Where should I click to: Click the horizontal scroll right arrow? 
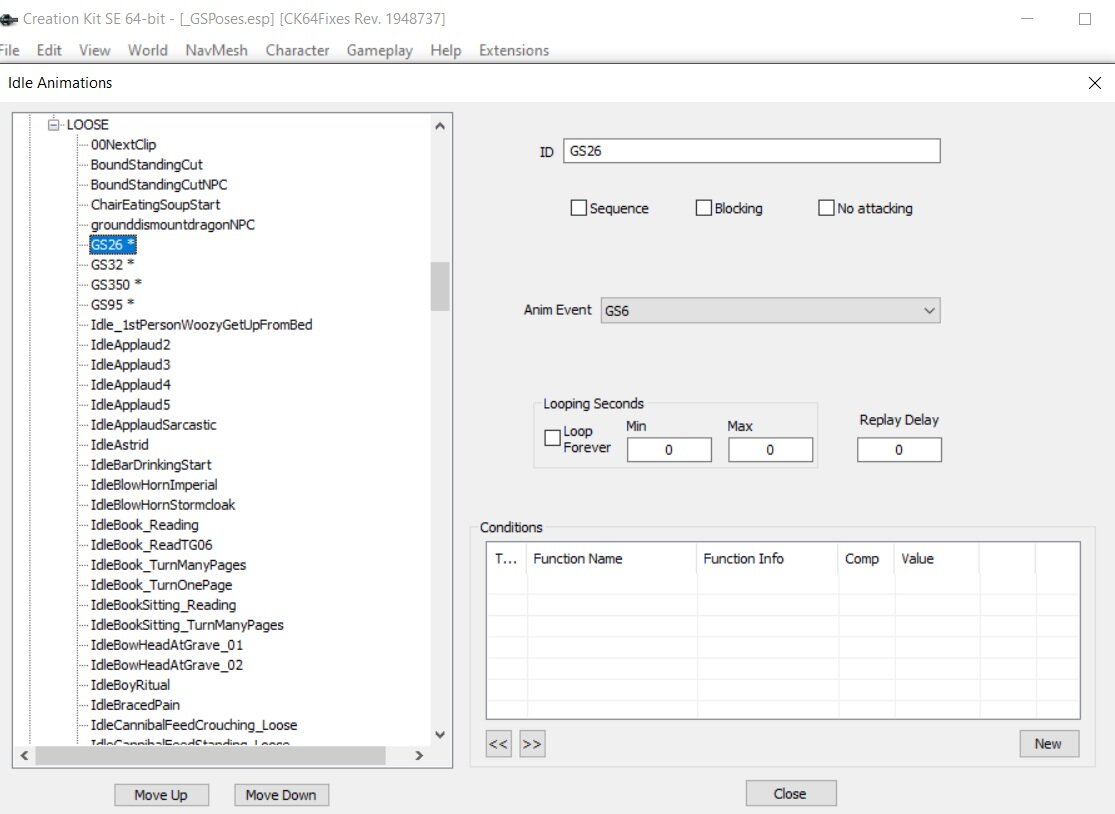pyautogui.click(x=419, y=756)
